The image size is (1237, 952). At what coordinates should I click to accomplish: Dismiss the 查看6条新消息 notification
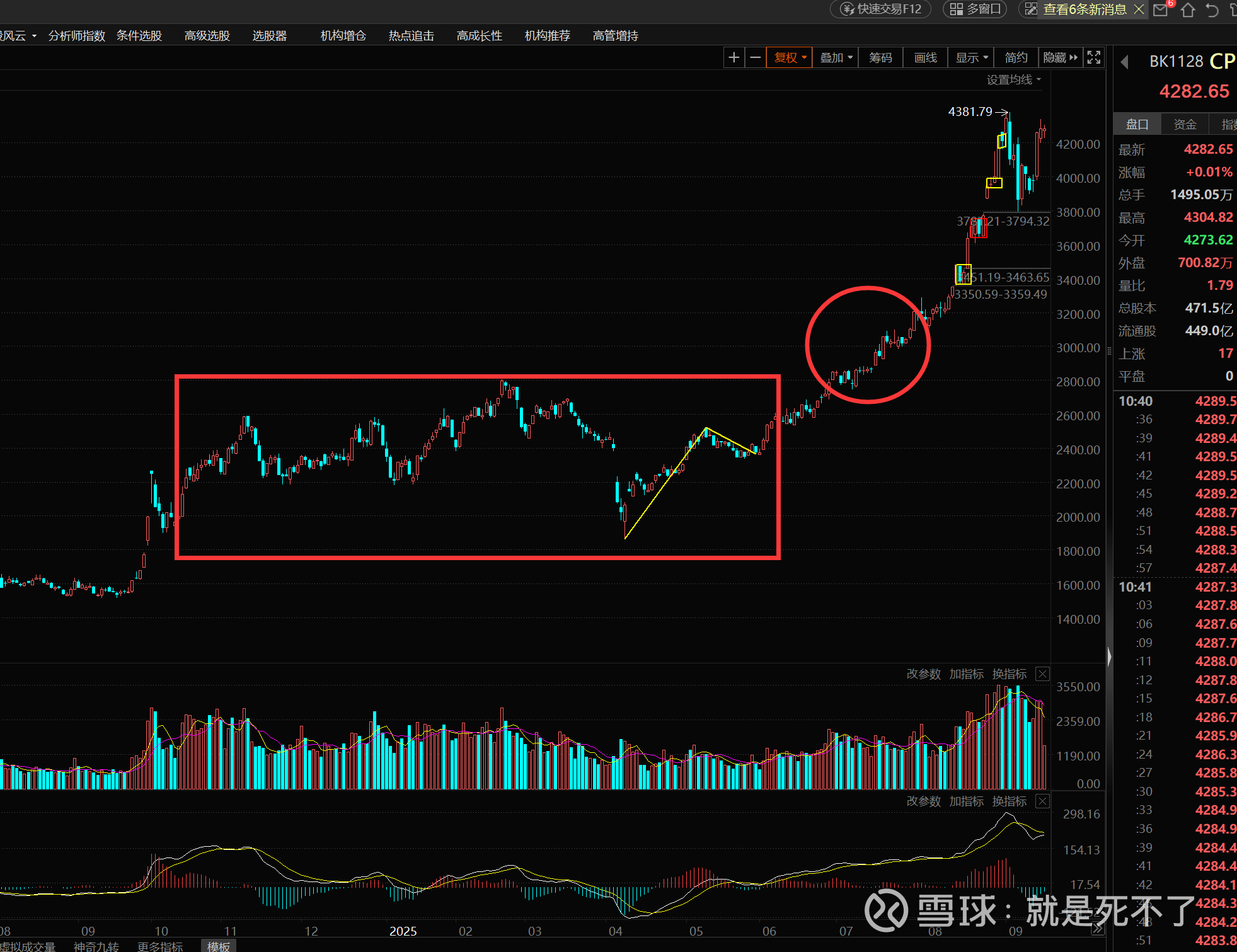(x=1139, y=9)
